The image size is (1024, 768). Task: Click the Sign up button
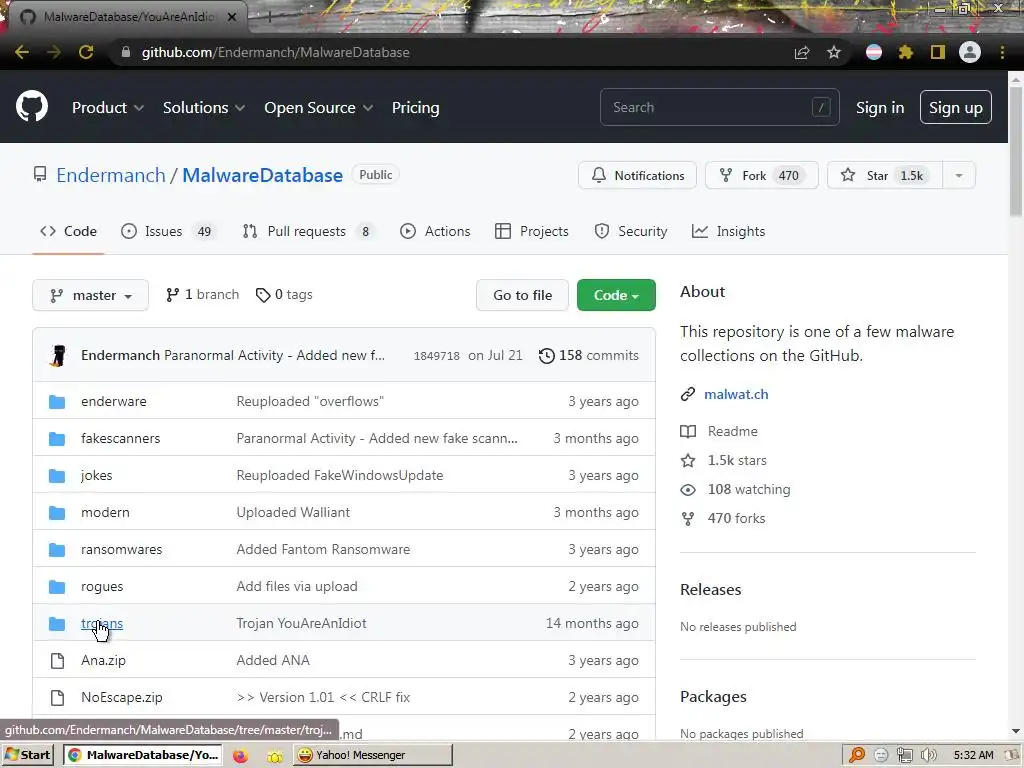955,108
